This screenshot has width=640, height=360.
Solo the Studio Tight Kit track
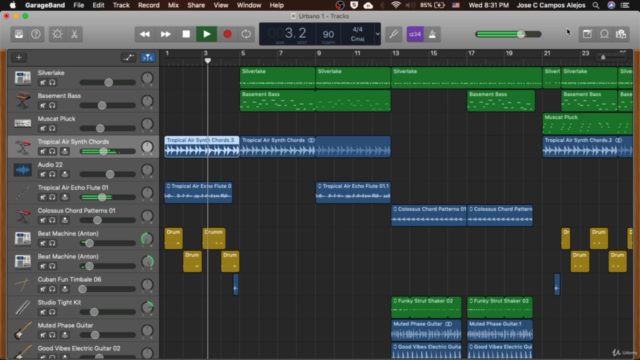pyautogui.click(x=52, y=312)
